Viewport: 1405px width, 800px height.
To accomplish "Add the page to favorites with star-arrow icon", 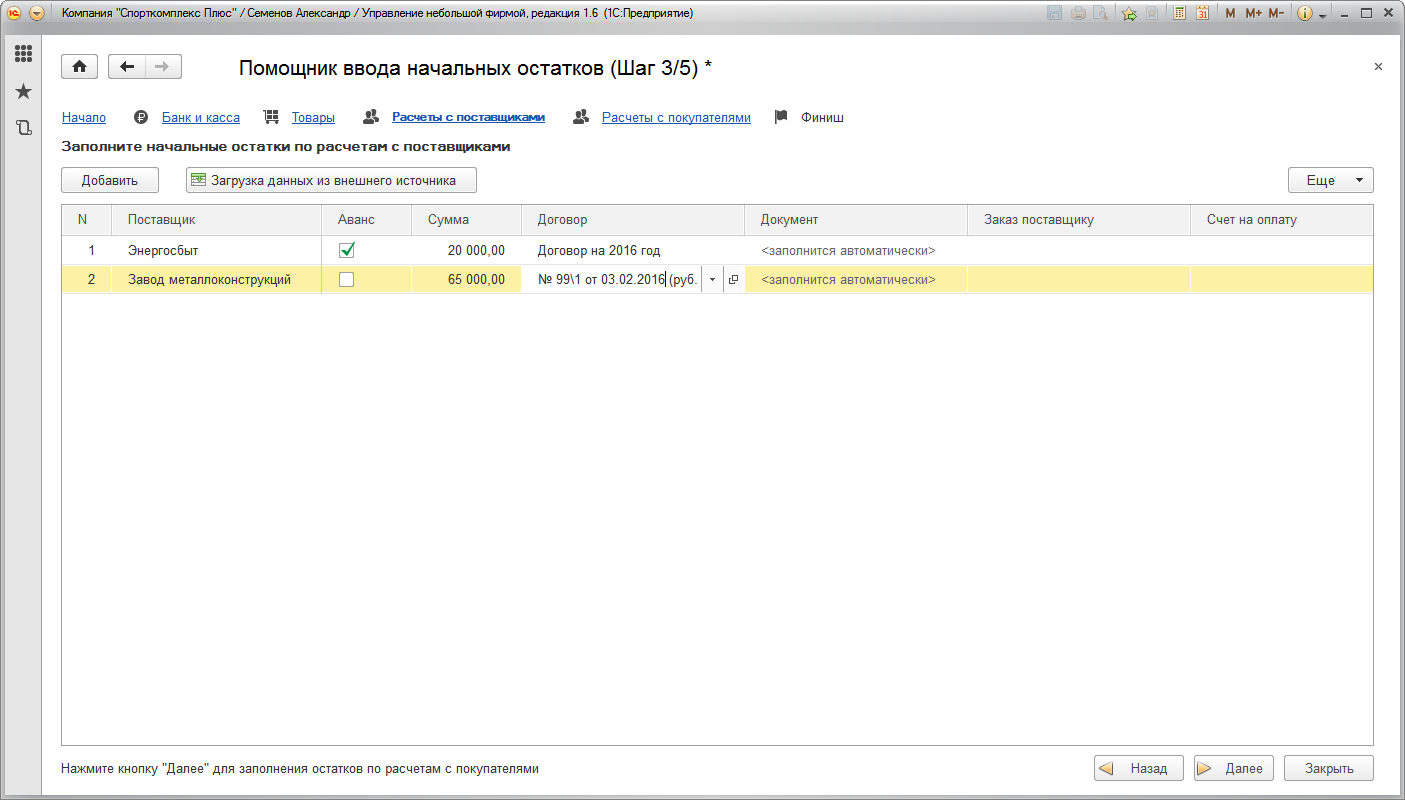I will point(1129,13).
